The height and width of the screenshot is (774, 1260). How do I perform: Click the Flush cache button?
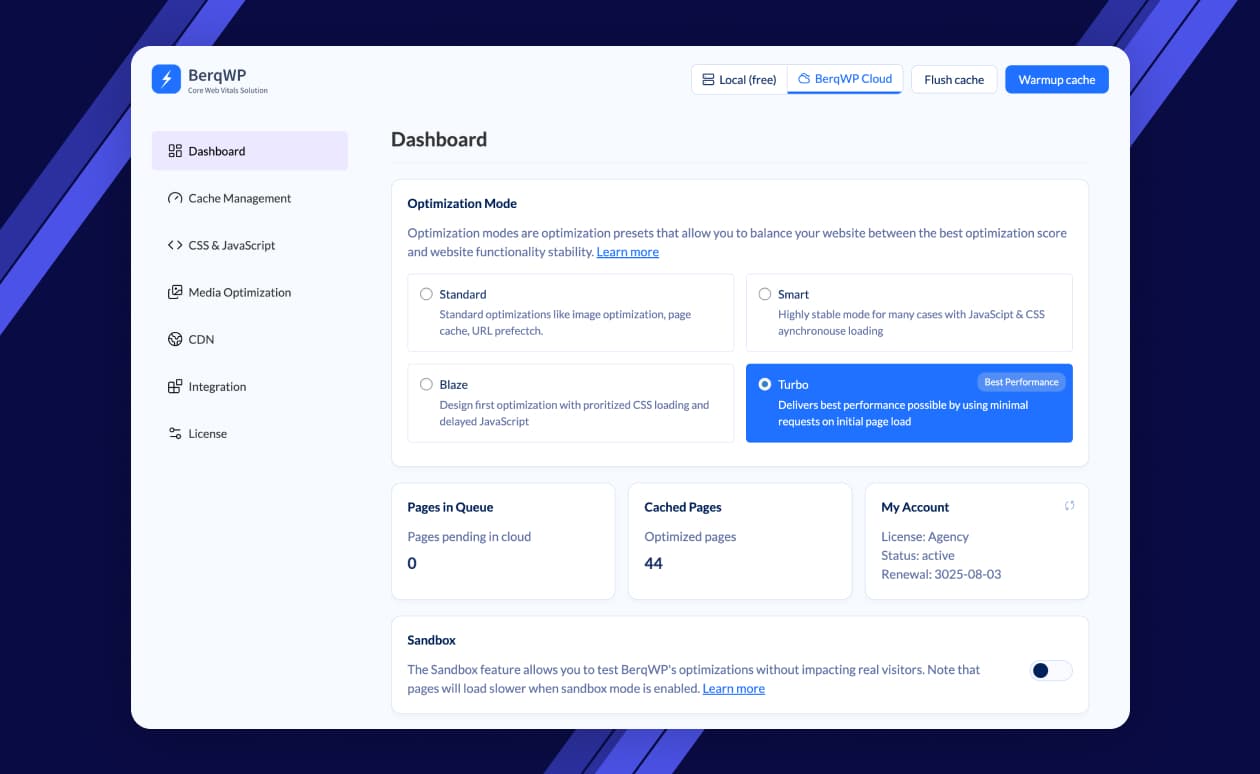[954, 79]
